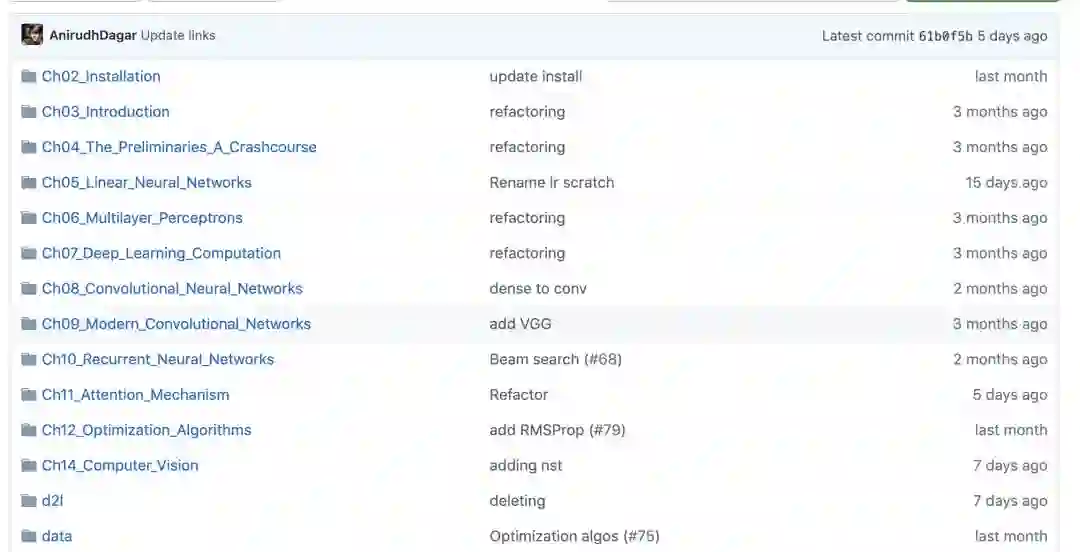Open the Ch04_The_Preliminaries_A_Crashcourse folder
This screenshot has width=1080, height=552.
click(179, 147)
